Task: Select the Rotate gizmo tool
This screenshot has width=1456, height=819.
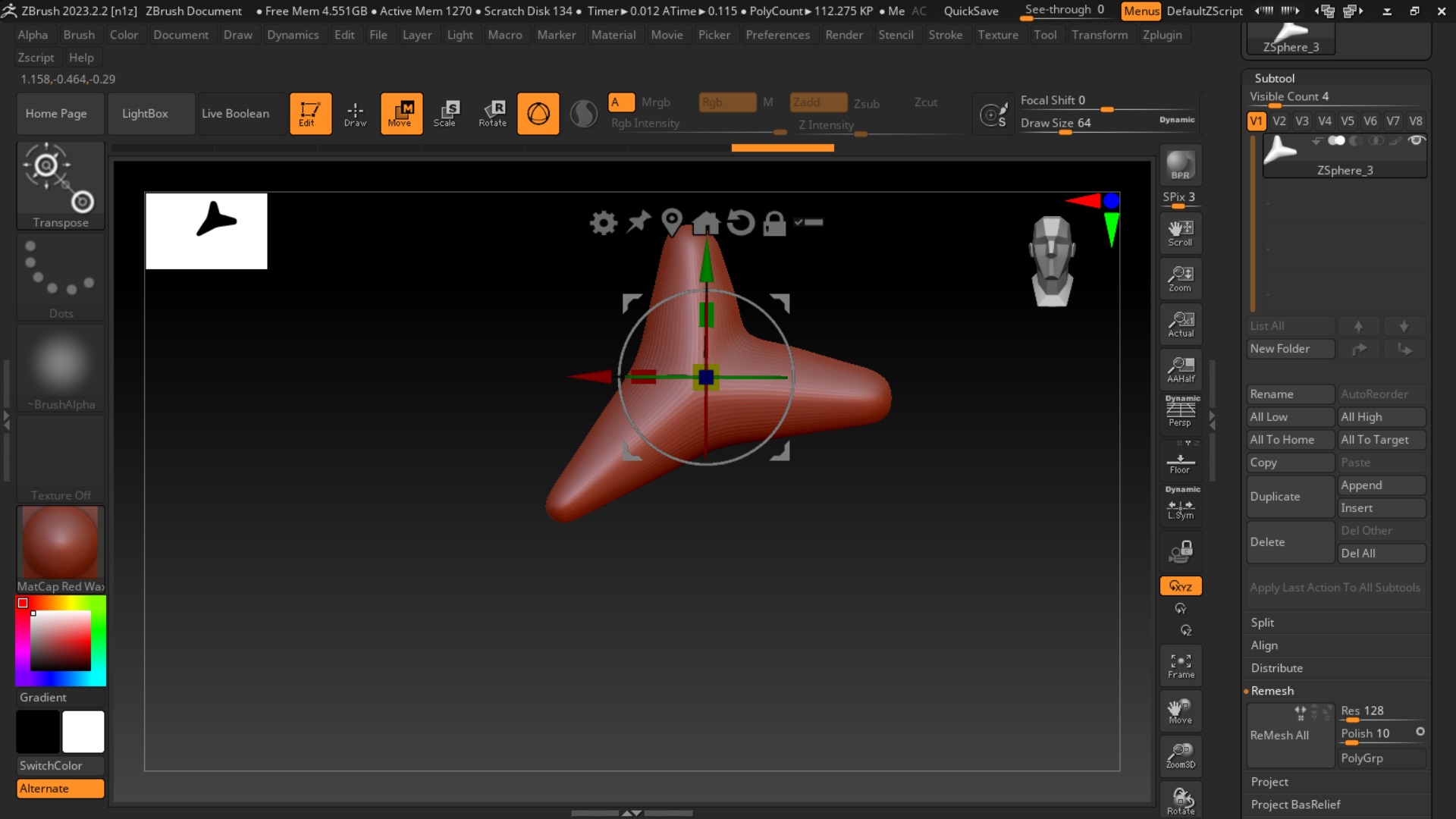Action: click(x=492, y=114)
